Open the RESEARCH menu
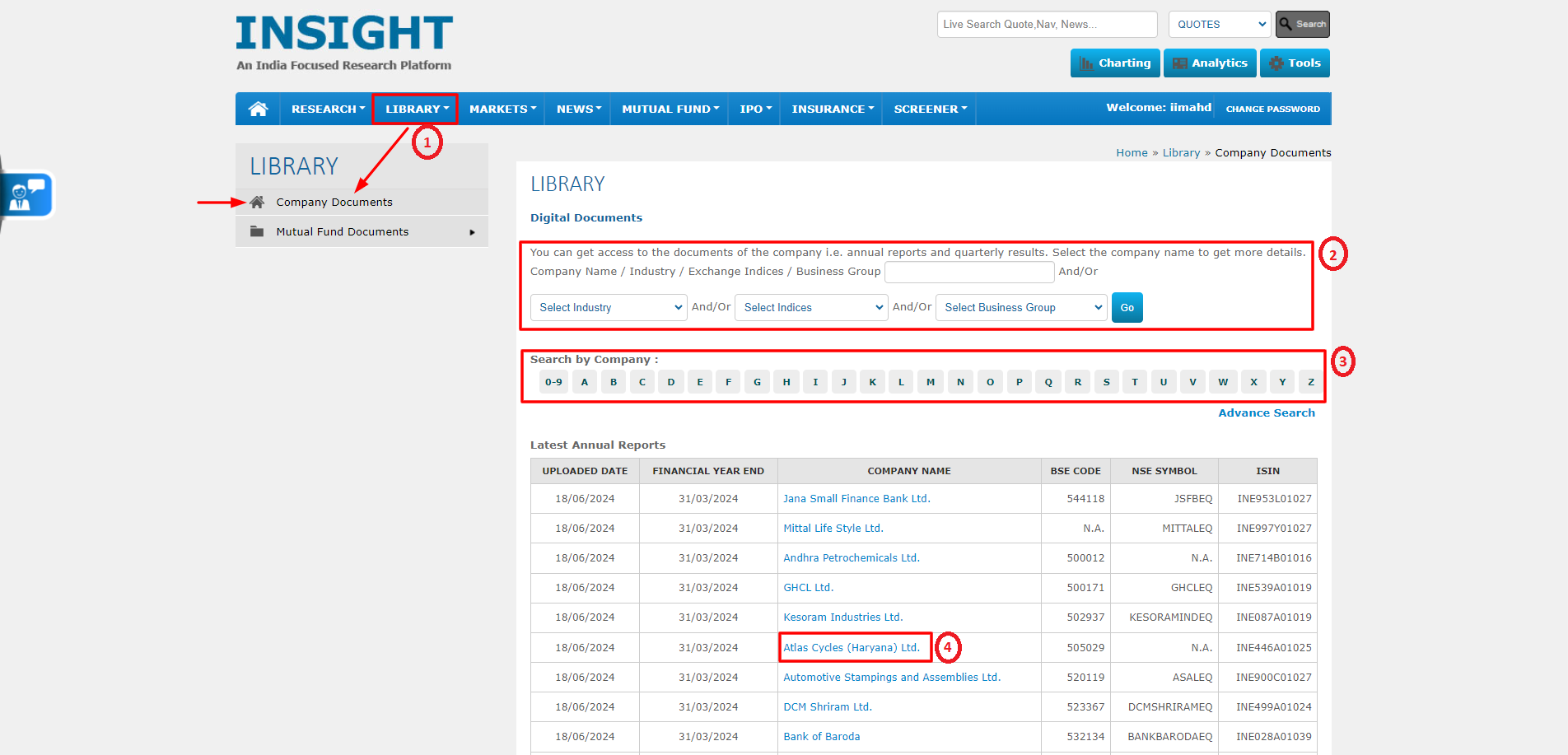 (x=328, y=109)
